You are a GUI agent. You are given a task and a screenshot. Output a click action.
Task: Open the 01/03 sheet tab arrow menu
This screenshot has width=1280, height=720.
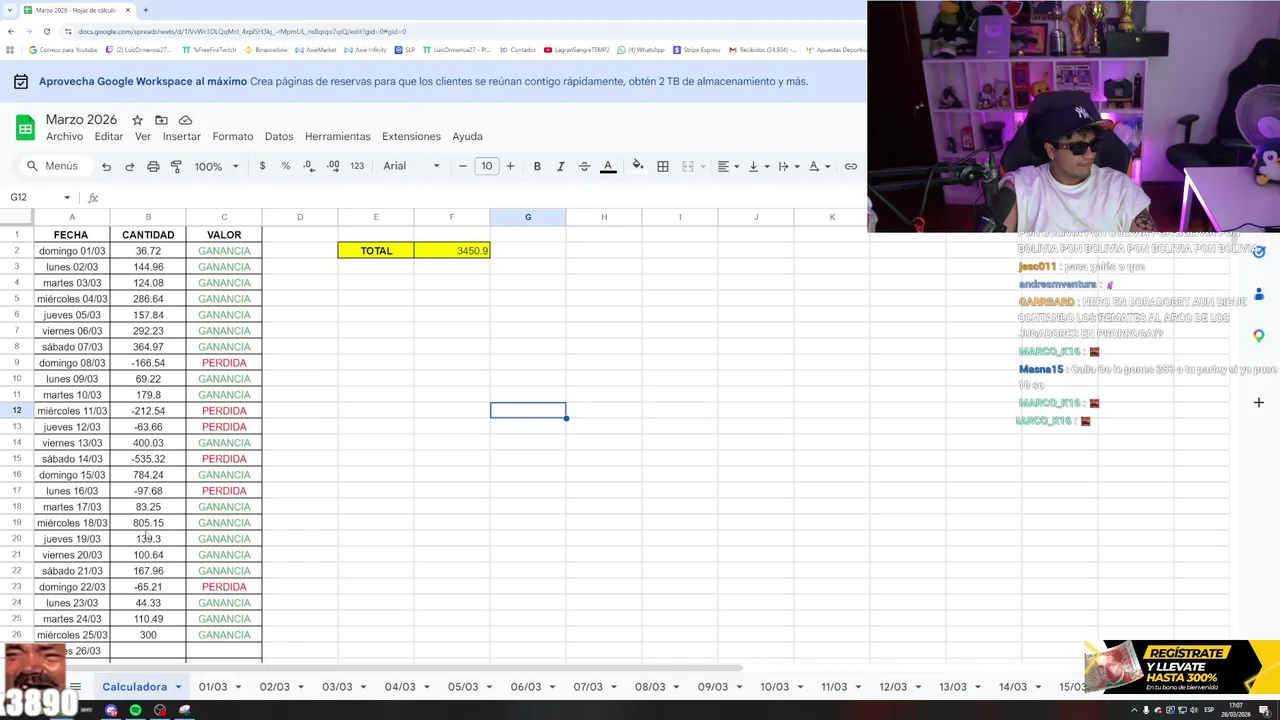pos(238,687)
